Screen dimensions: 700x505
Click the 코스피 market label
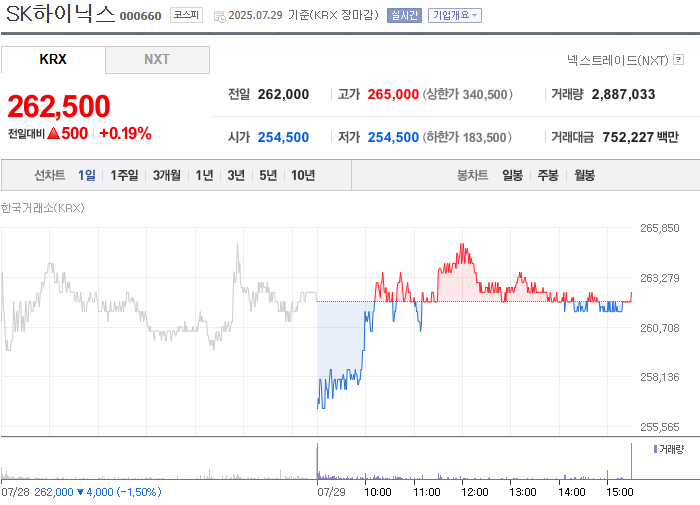pos(186,15)
